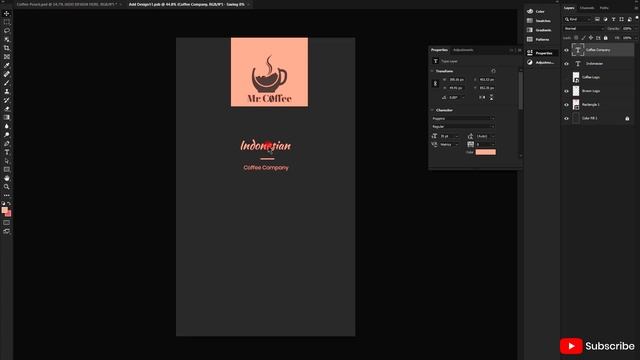Image resolution: width=640 pixels, height=360 pixels.
Task: Select the Eraser tool
Action: click(x=7, y=109)
